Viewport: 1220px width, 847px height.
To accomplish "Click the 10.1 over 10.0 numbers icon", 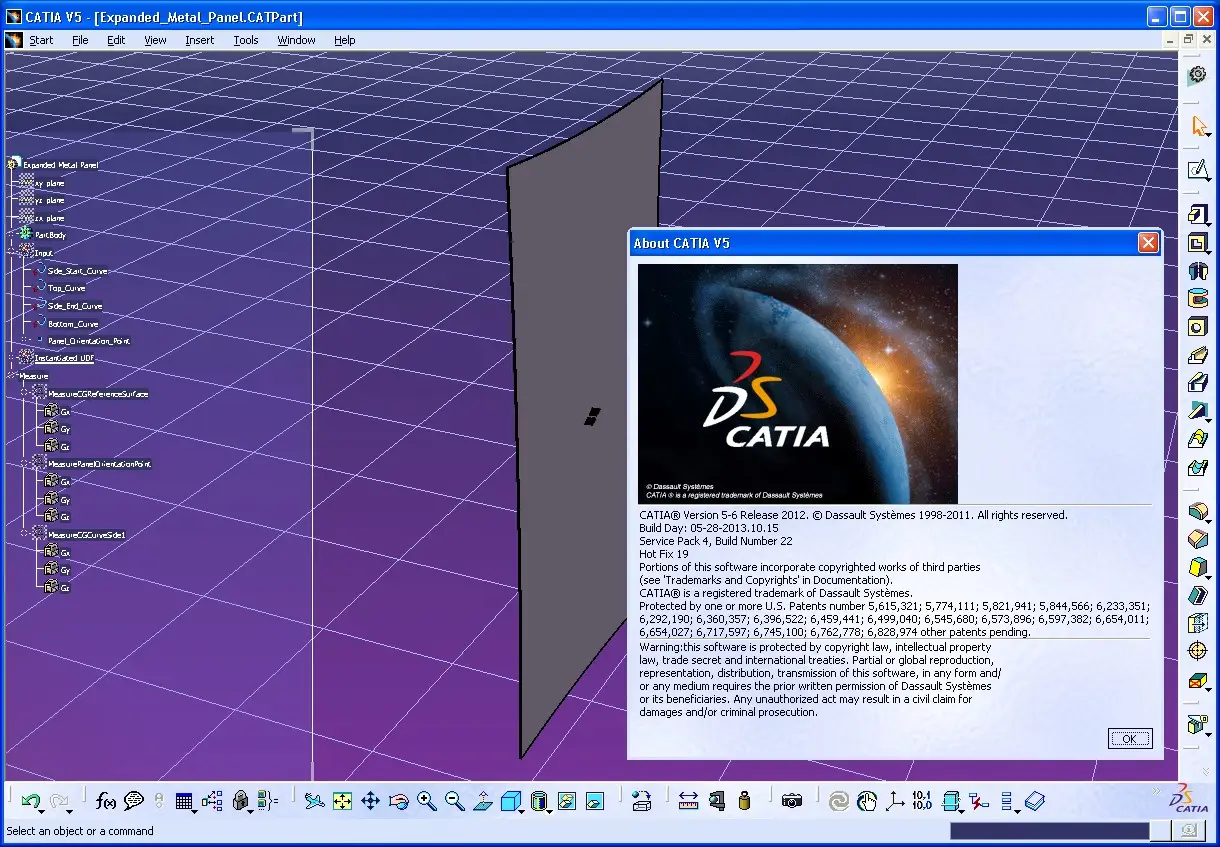I will pyautogui.click(x=922, y=801).
